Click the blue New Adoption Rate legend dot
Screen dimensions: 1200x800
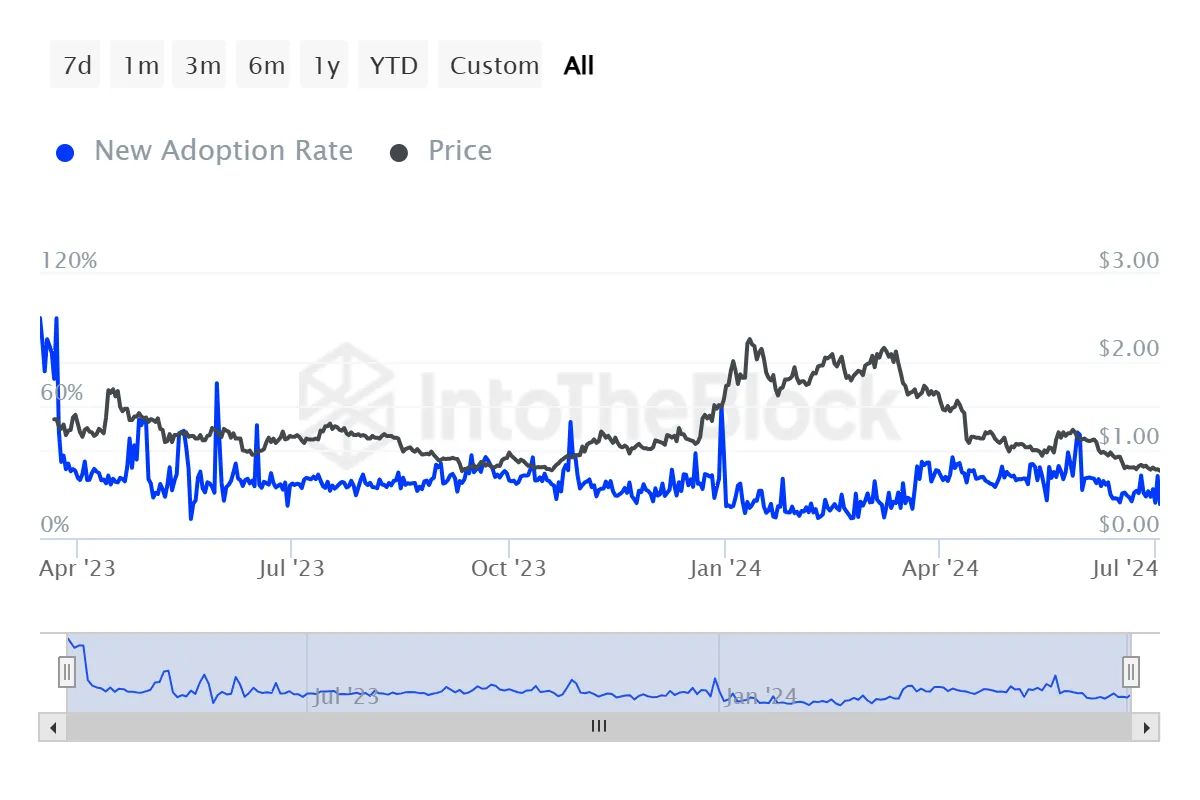65,153
